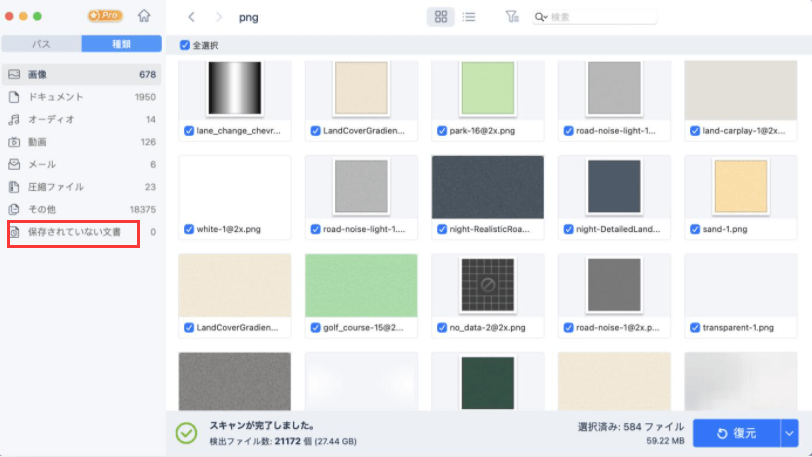
Task: Click the 59.22 MB size text
Action: [665, 441]
